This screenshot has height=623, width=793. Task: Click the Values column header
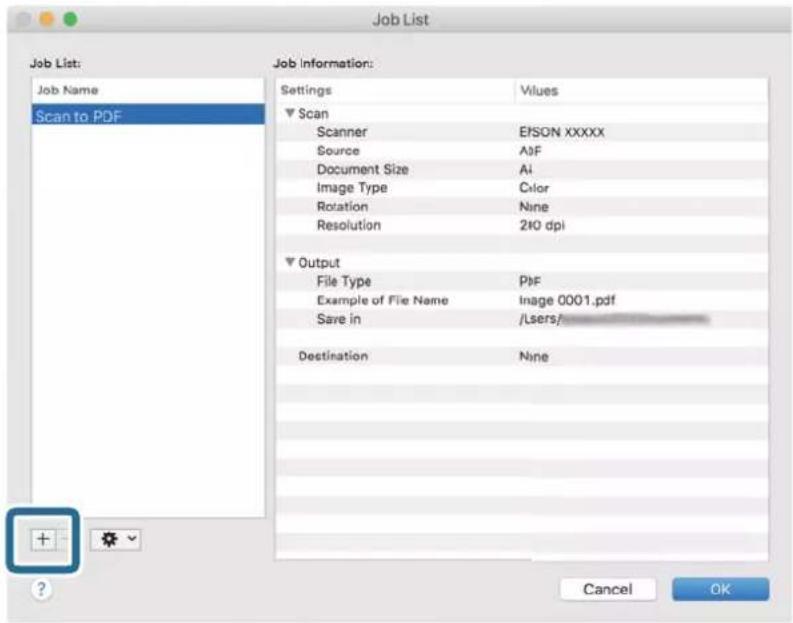(x=641, y=91)
